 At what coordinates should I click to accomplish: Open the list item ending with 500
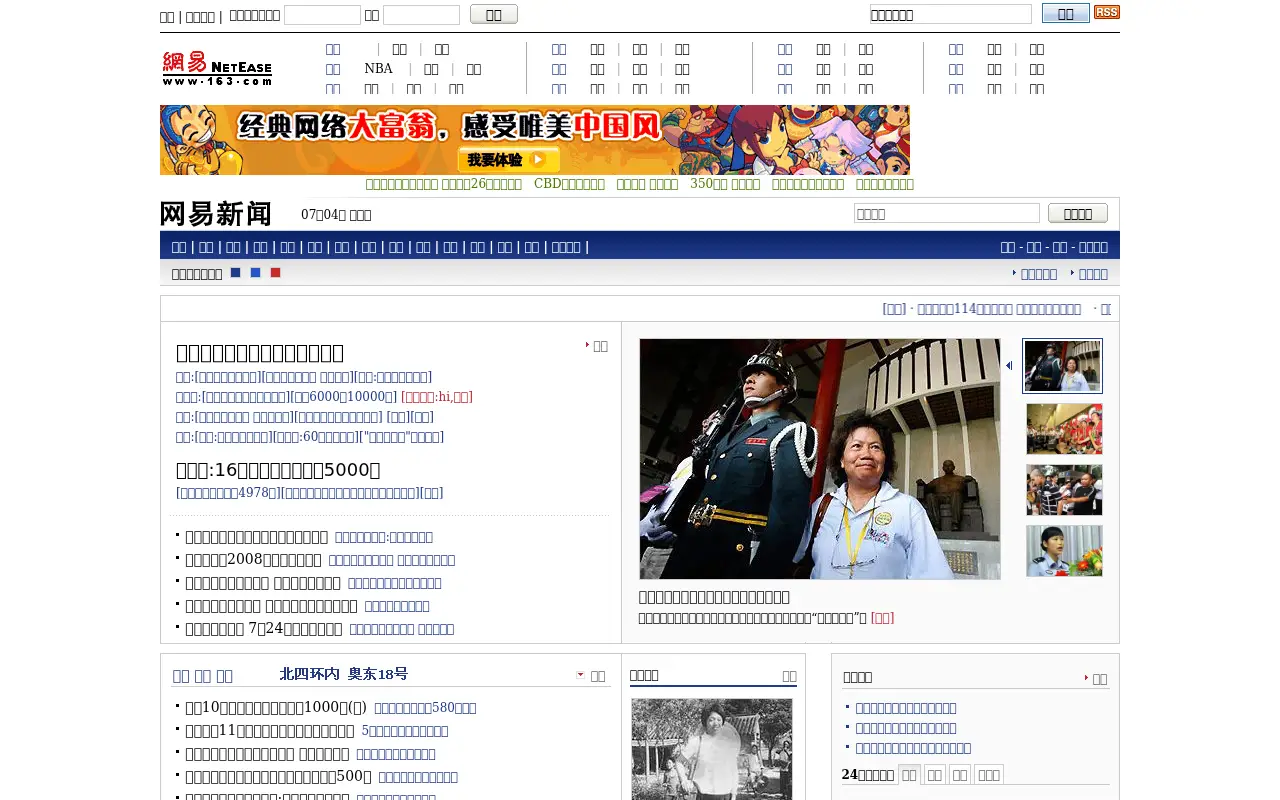(x=278, y=776)
